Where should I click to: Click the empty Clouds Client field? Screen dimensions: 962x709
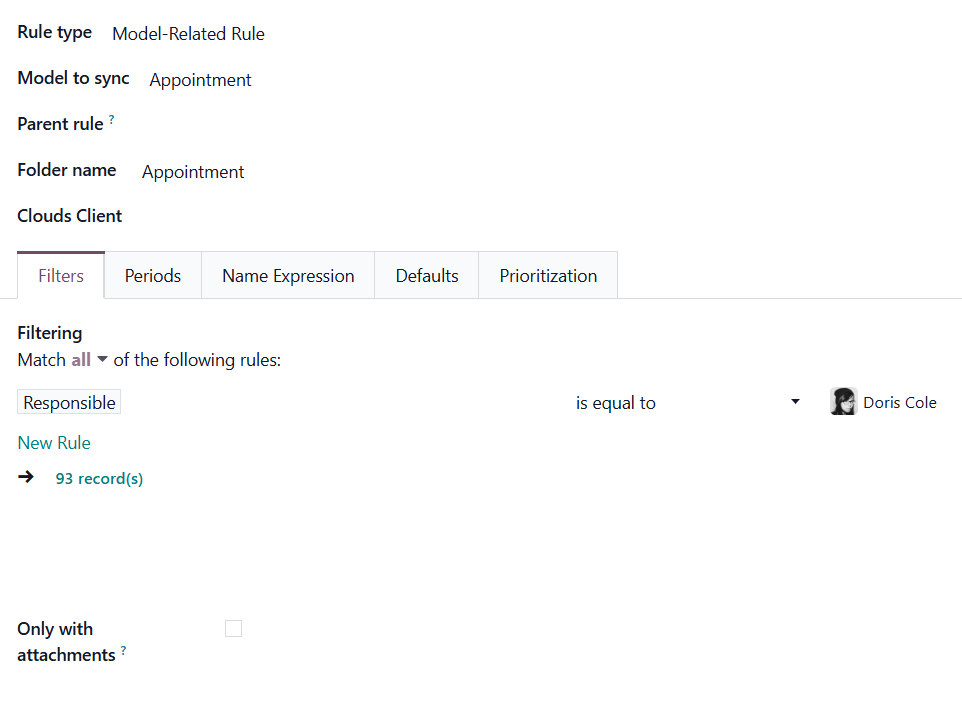coord(300,217)
